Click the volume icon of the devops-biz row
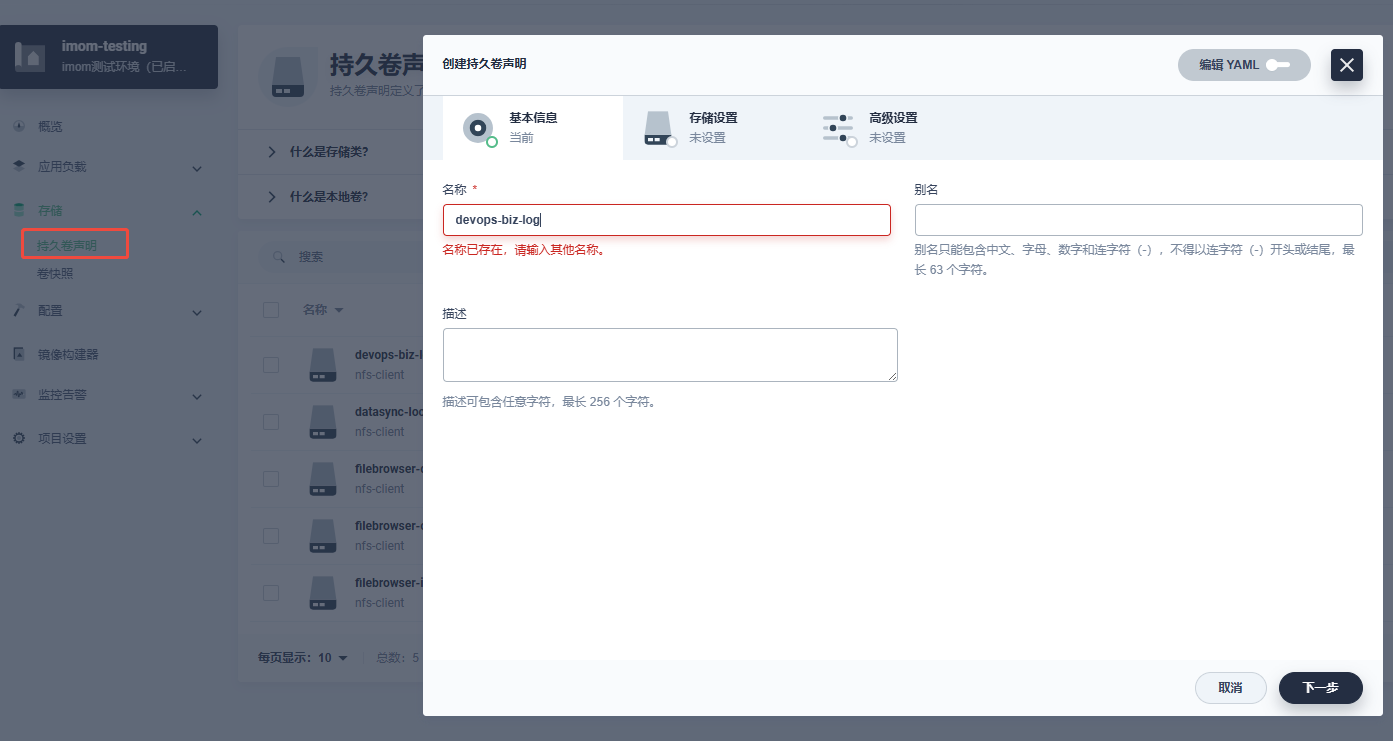 pos(322,365)
